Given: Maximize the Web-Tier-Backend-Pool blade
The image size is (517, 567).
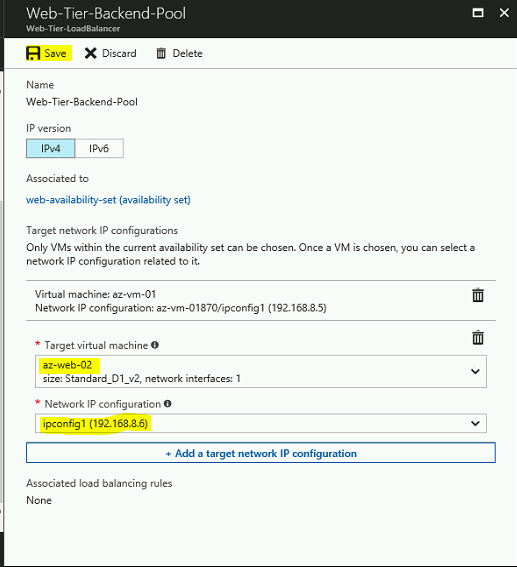Looking at the screenshot, I should [x=478, y=13].
